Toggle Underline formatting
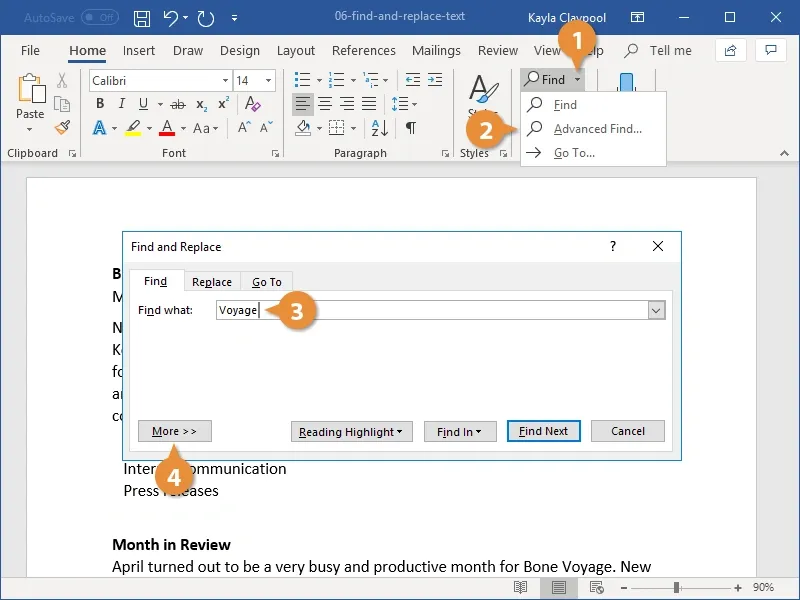This screenshot has width=800, height=600. (143, 104)
